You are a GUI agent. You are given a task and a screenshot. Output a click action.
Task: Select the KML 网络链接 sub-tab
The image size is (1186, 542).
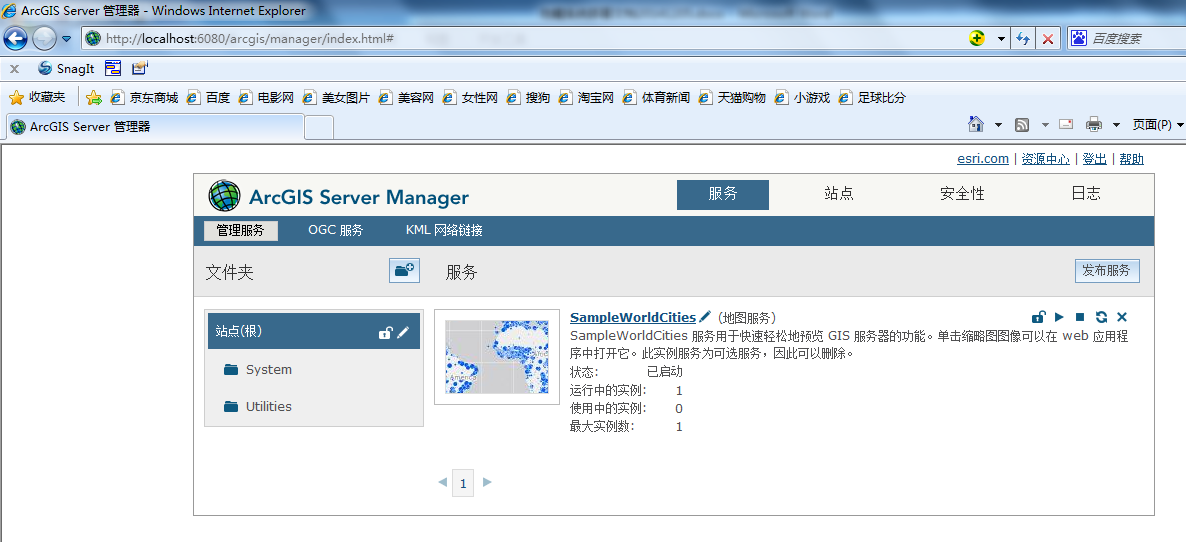tap(444, 231)
